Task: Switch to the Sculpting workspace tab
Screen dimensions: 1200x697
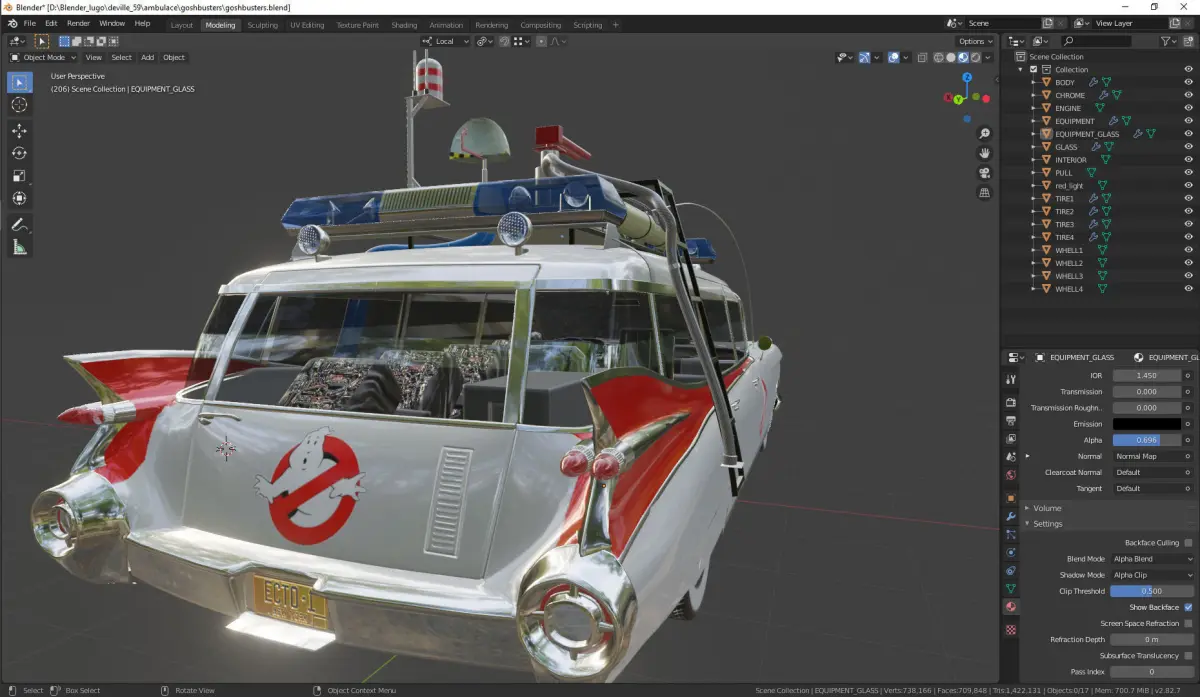Action: 262,24
